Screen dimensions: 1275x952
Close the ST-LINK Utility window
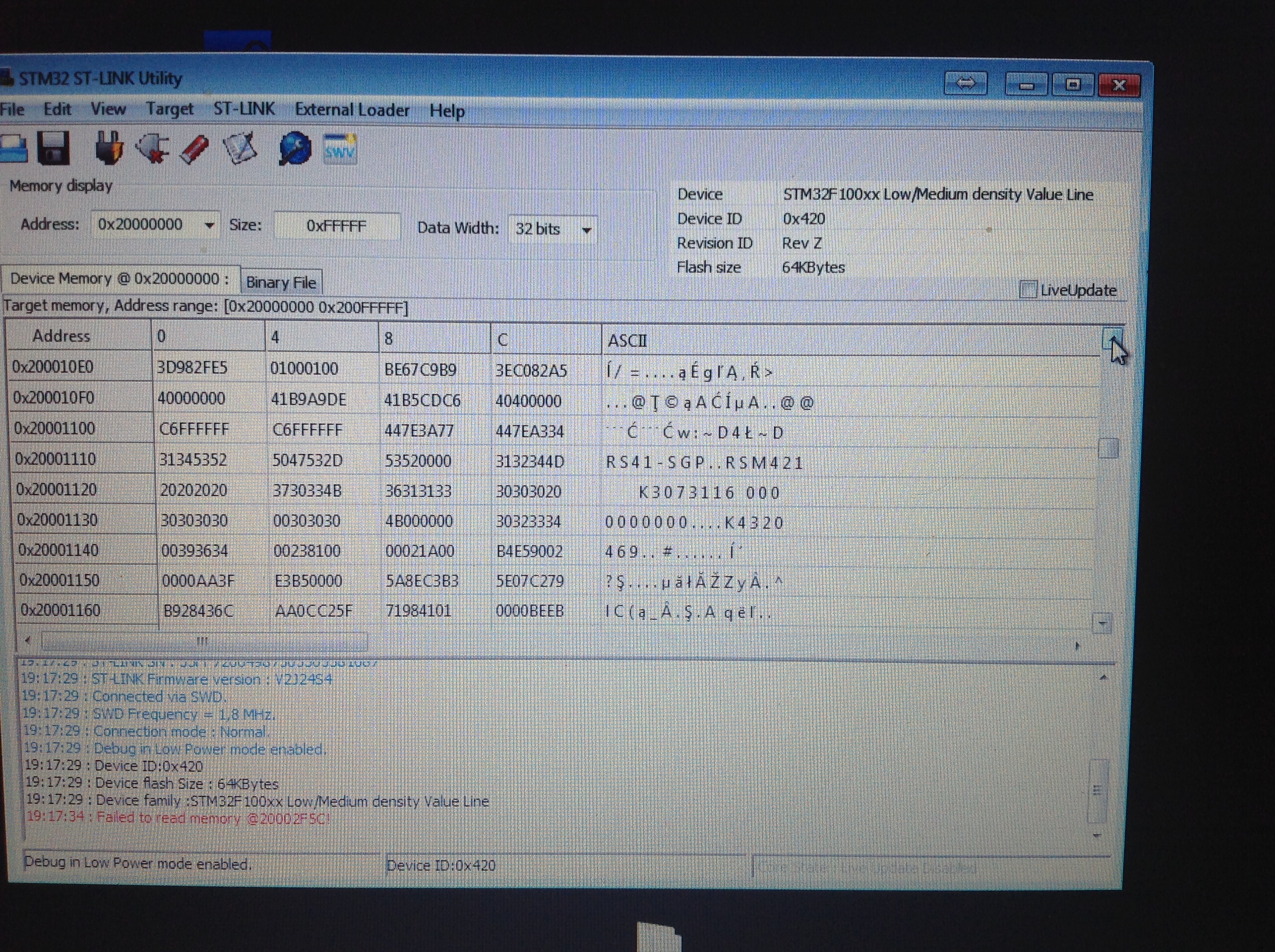[1119, 85]
